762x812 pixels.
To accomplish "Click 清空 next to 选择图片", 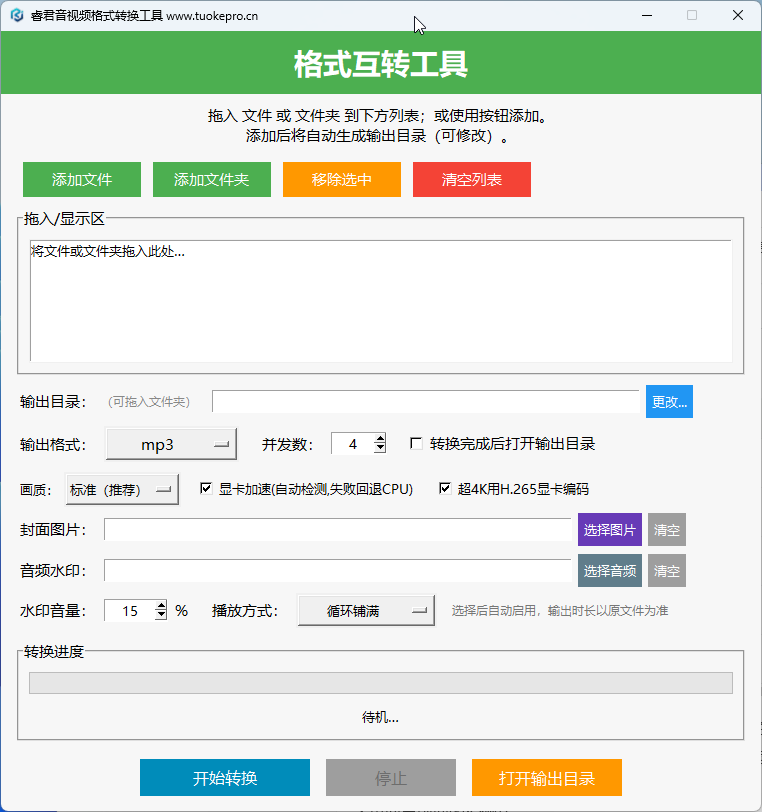I will [x=667, y=529].
